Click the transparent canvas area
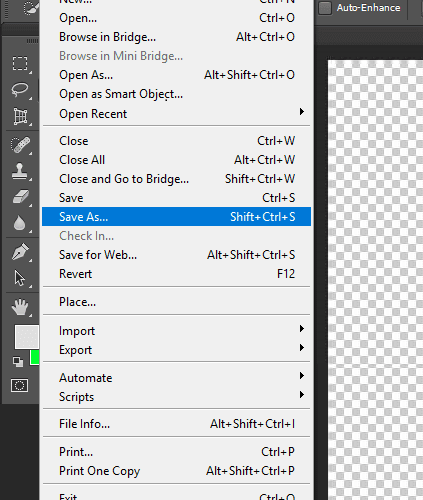The image size is (423, 500). [375, 280]
